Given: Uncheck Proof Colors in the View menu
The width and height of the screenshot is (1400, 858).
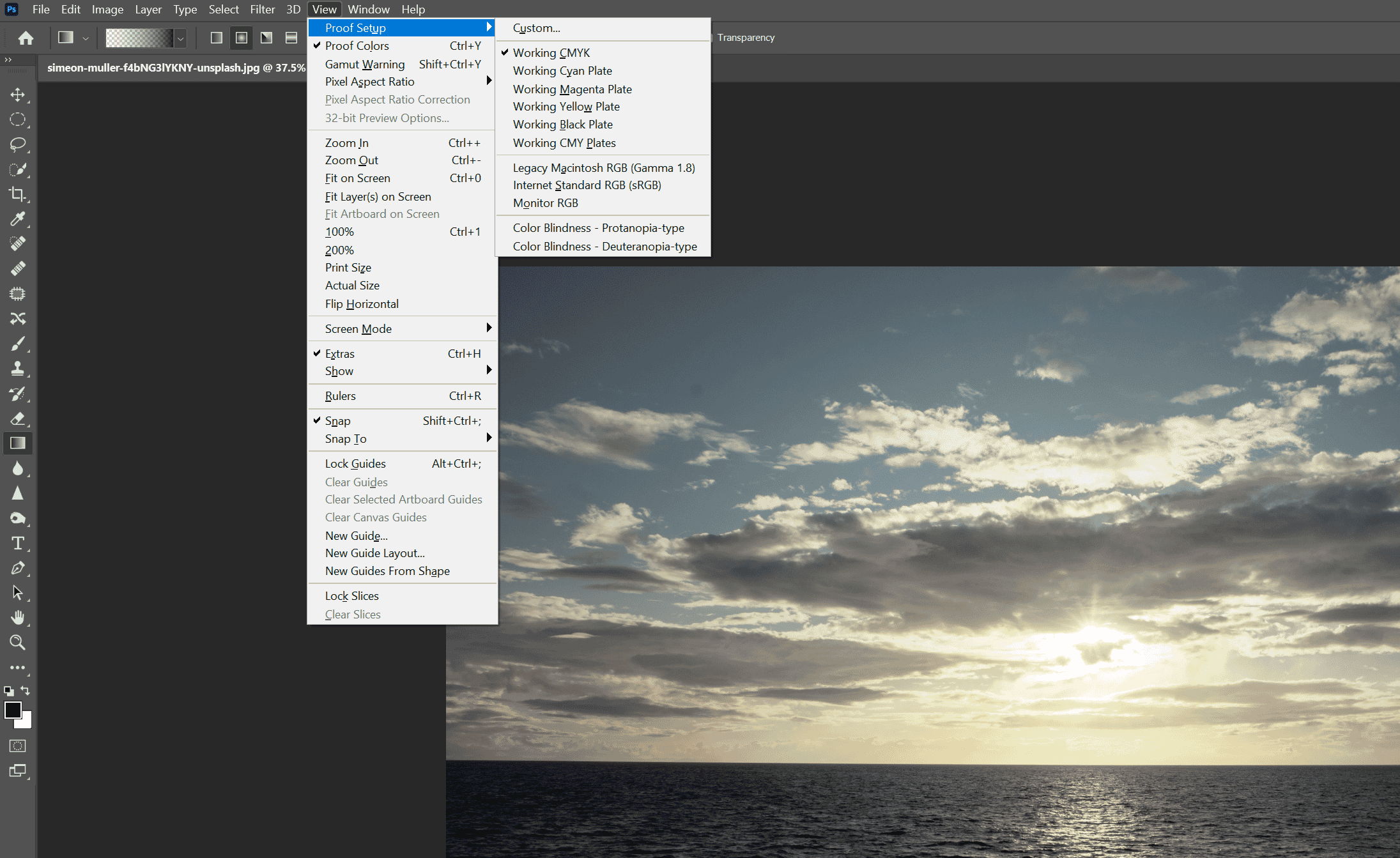Looking at the screenshot, I should tap(357, 45).
